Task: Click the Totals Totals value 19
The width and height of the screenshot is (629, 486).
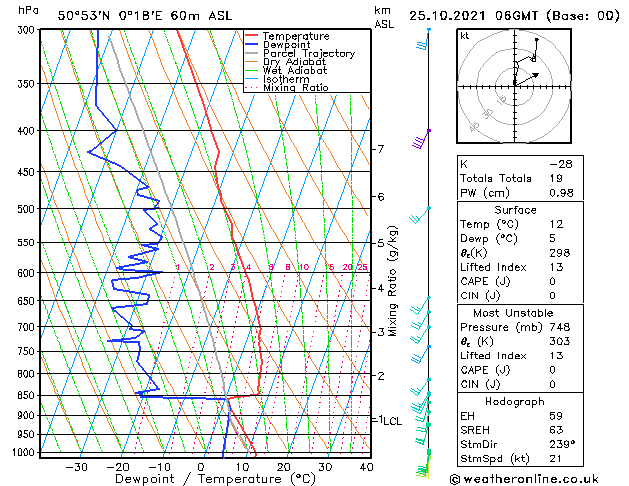Action: (x=556, y=178)
